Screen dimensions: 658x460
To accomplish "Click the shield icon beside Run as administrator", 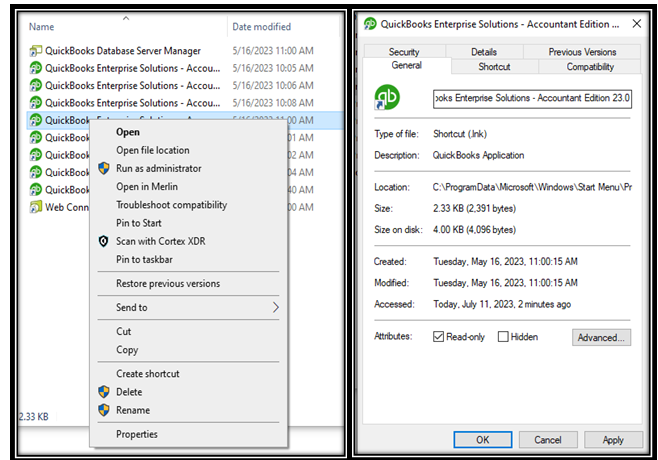I will pos(104,168).
